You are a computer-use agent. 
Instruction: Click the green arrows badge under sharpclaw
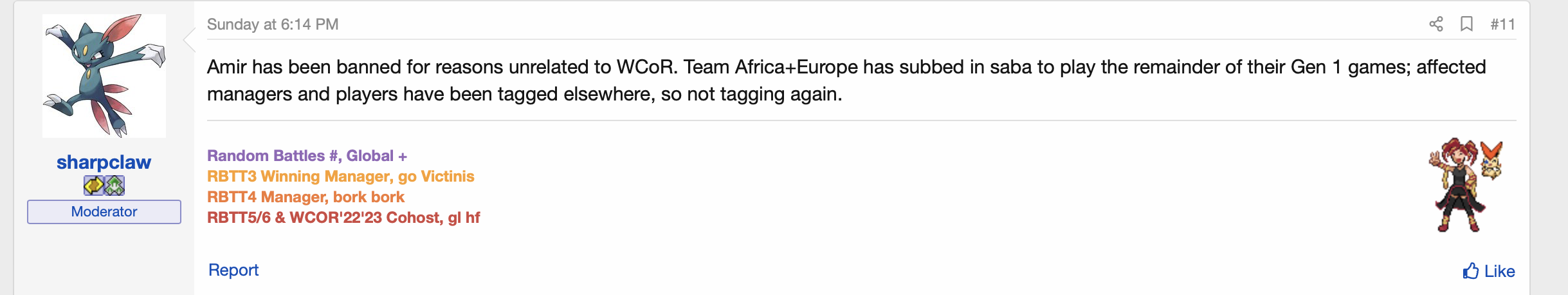(114, 186)
